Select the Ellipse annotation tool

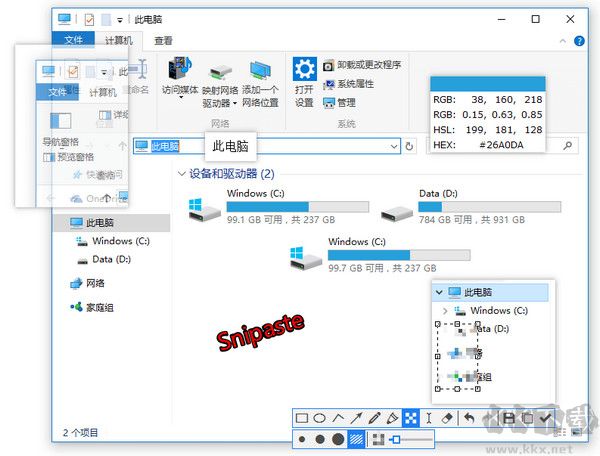[x=320, y=418]
